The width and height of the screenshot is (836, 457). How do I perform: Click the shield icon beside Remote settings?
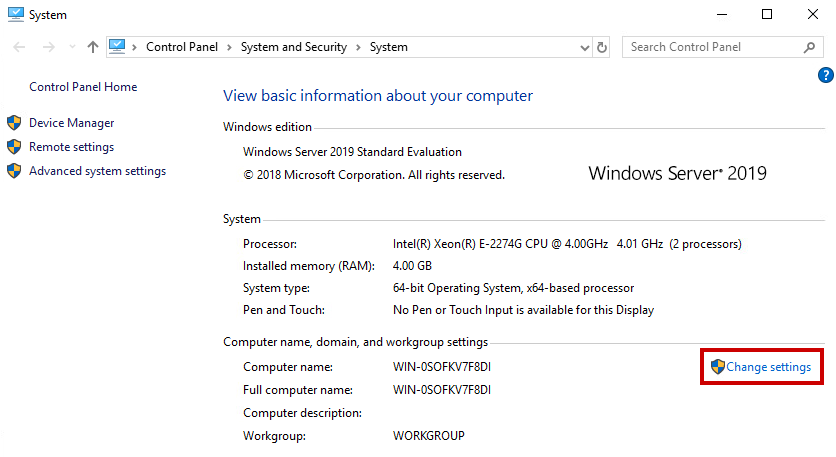[x=14, y=147]
